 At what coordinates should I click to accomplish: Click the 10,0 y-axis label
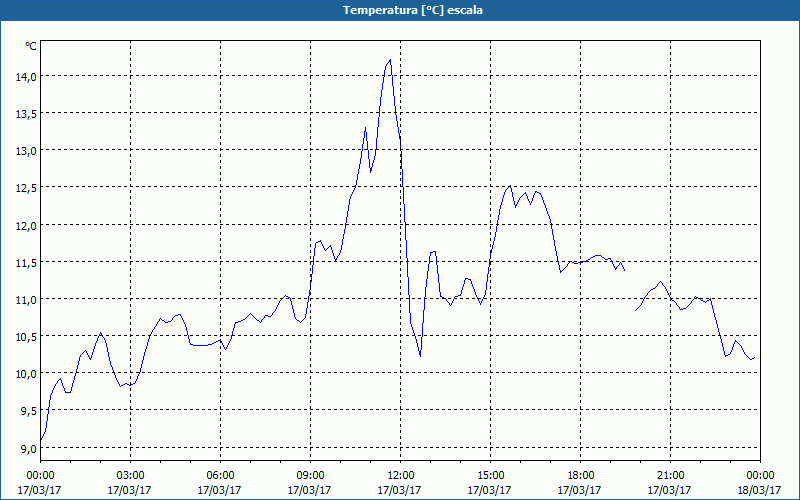(26, 374)
